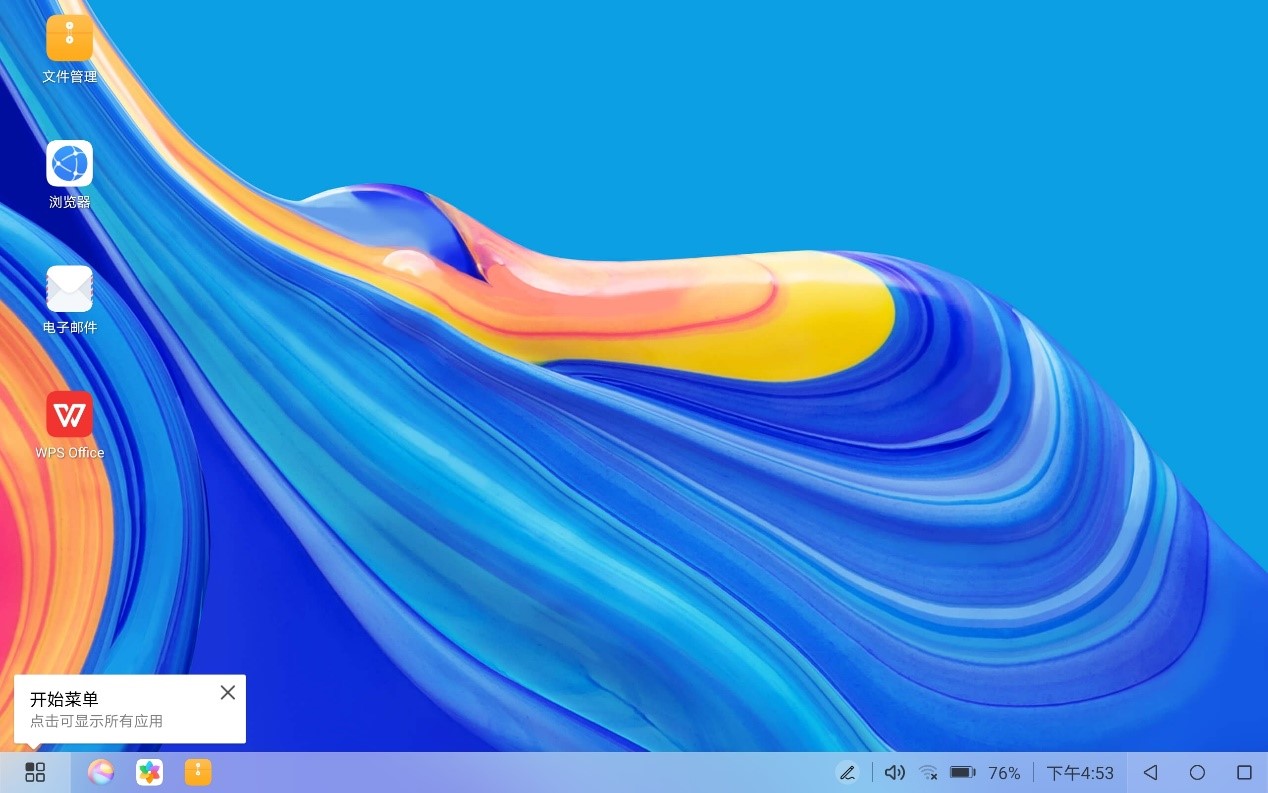This screenshot has height=793, width=1268.
Task: Click the 点击可显示所有应用 hint text
Action: click(96, 721)
